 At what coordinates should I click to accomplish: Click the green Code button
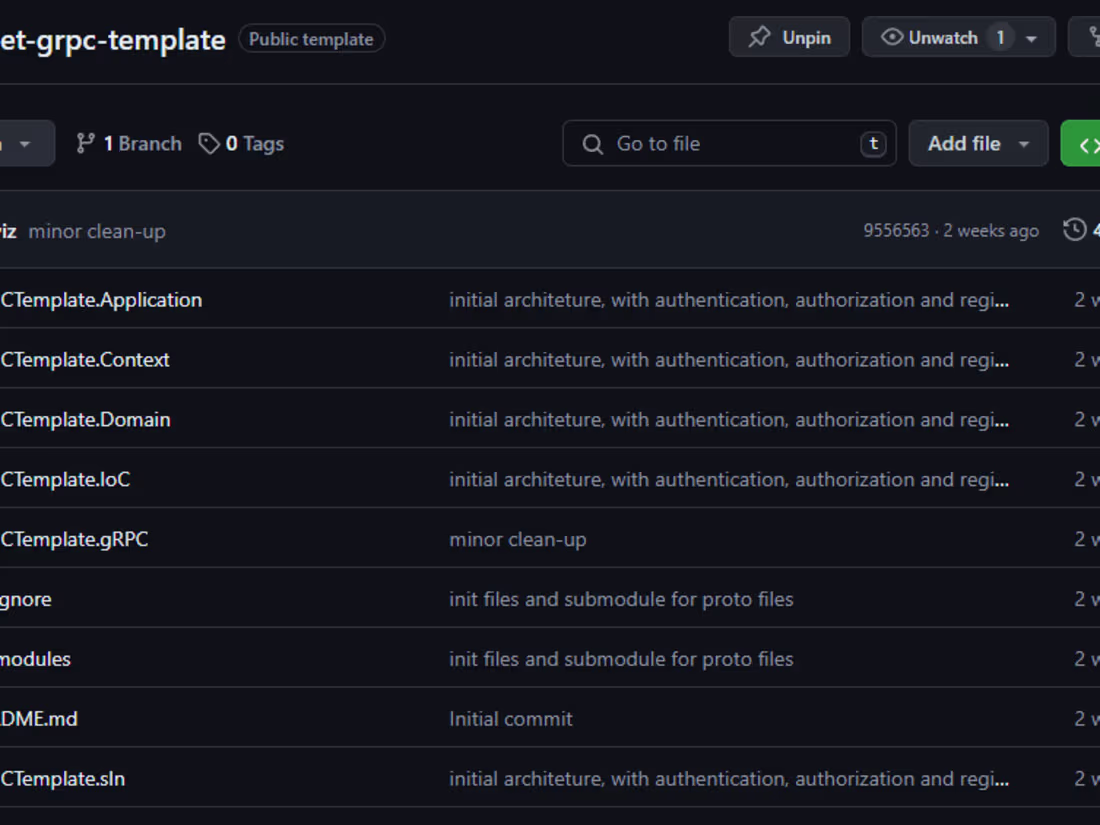click(1087, 143)
